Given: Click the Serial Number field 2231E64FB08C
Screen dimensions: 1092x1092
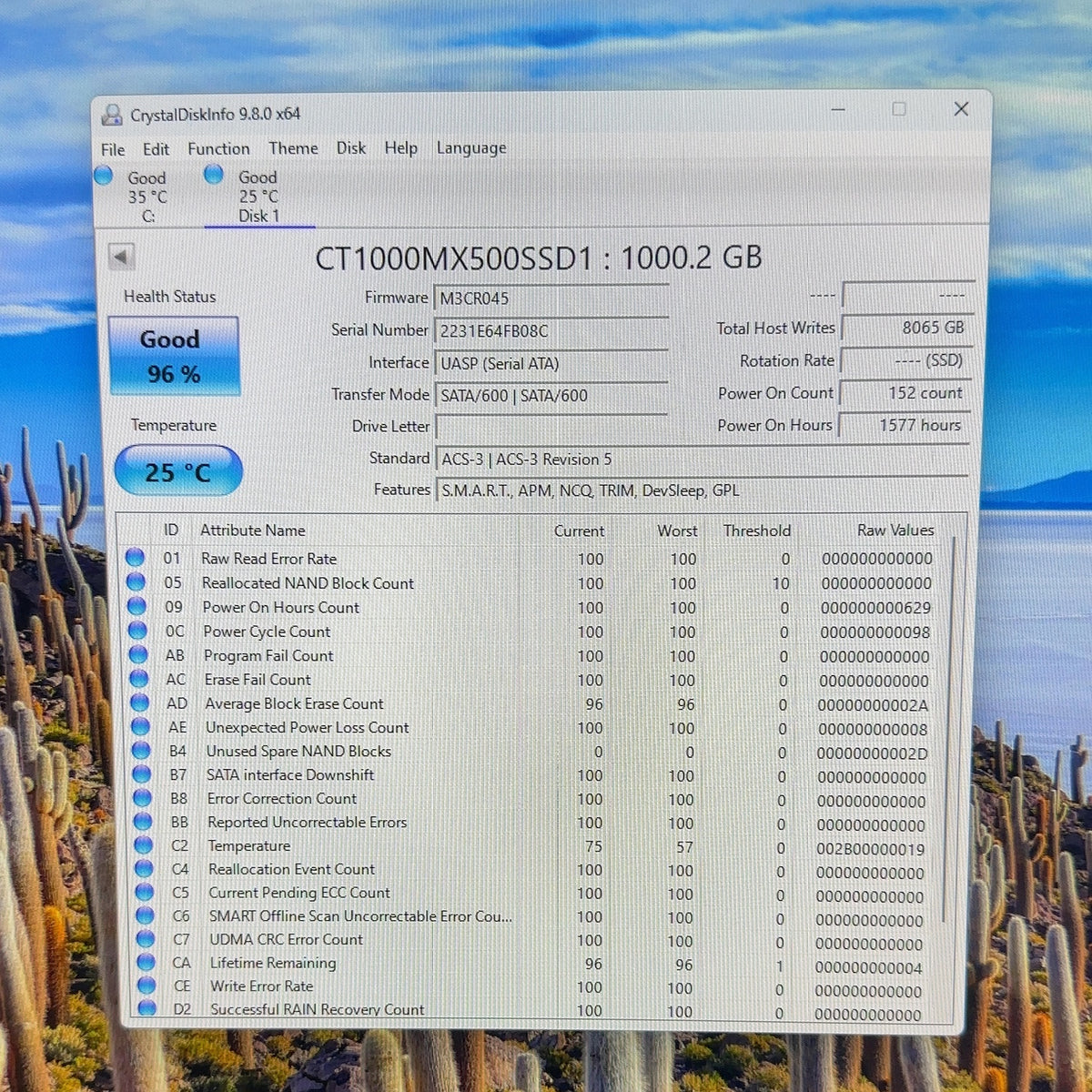Looking at the screenshot, I should point(551,331).
